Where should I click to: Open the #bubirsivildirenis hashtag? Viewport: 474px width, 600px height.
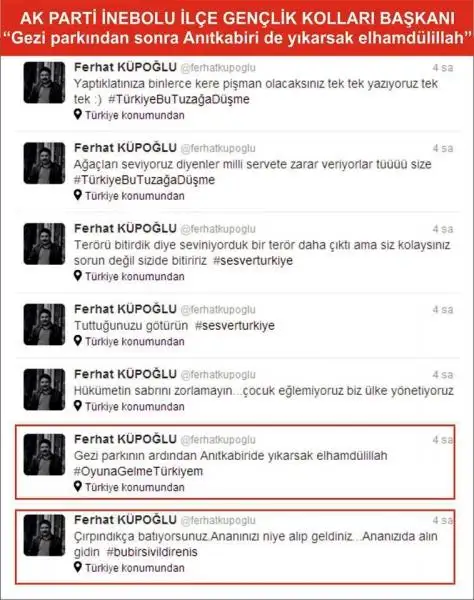pyautogui.click(x=152, y=552)
